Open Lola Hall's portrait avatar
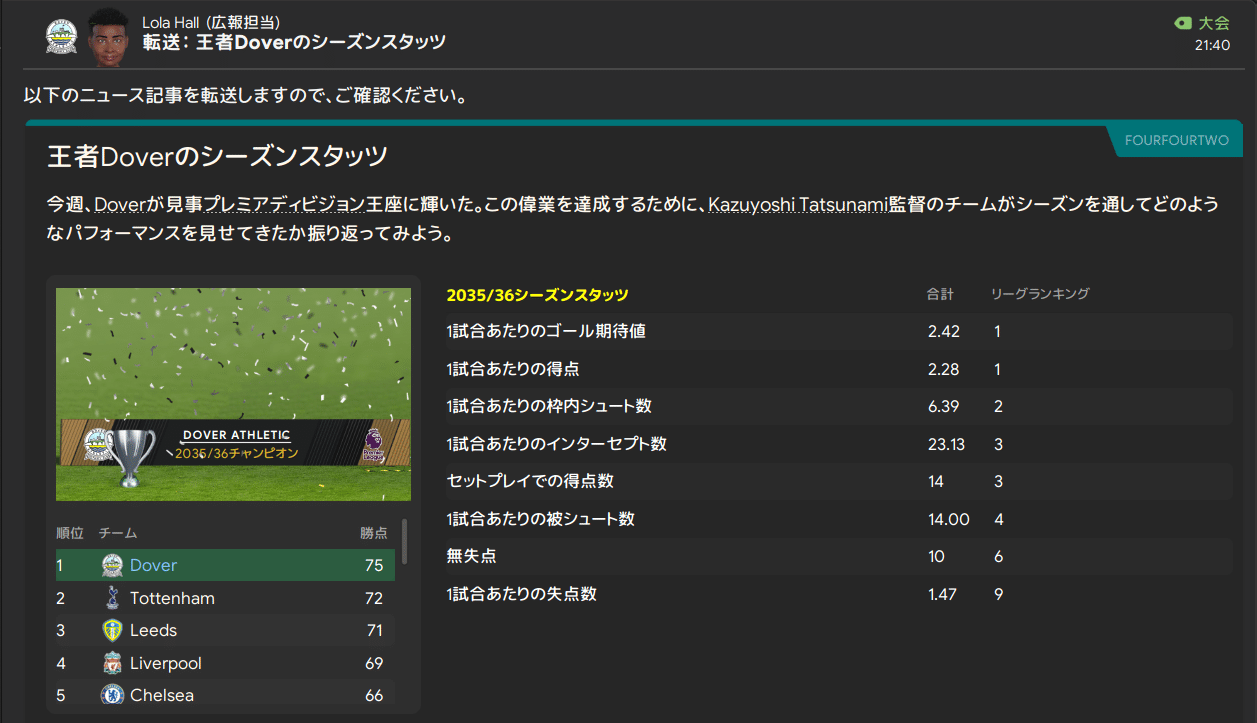 (108, 36)
